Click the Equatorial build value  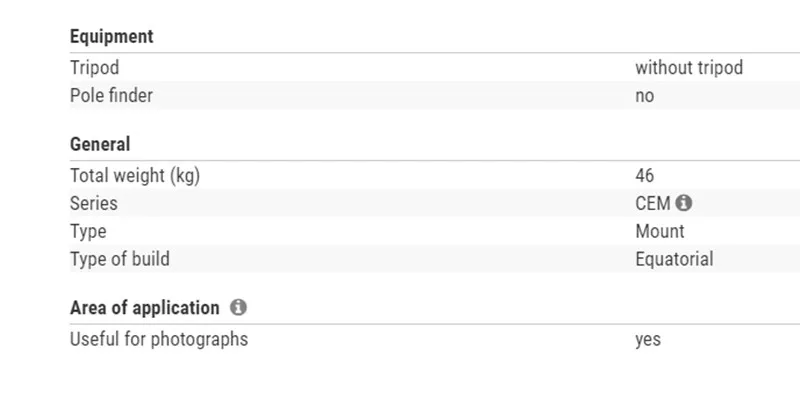674,259
